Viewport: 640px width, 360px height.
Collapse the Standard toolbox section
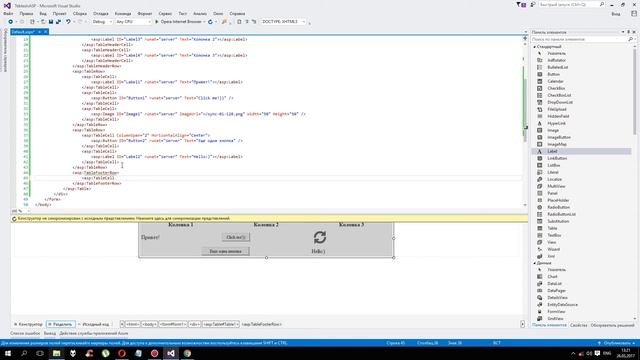coord(534,47)
